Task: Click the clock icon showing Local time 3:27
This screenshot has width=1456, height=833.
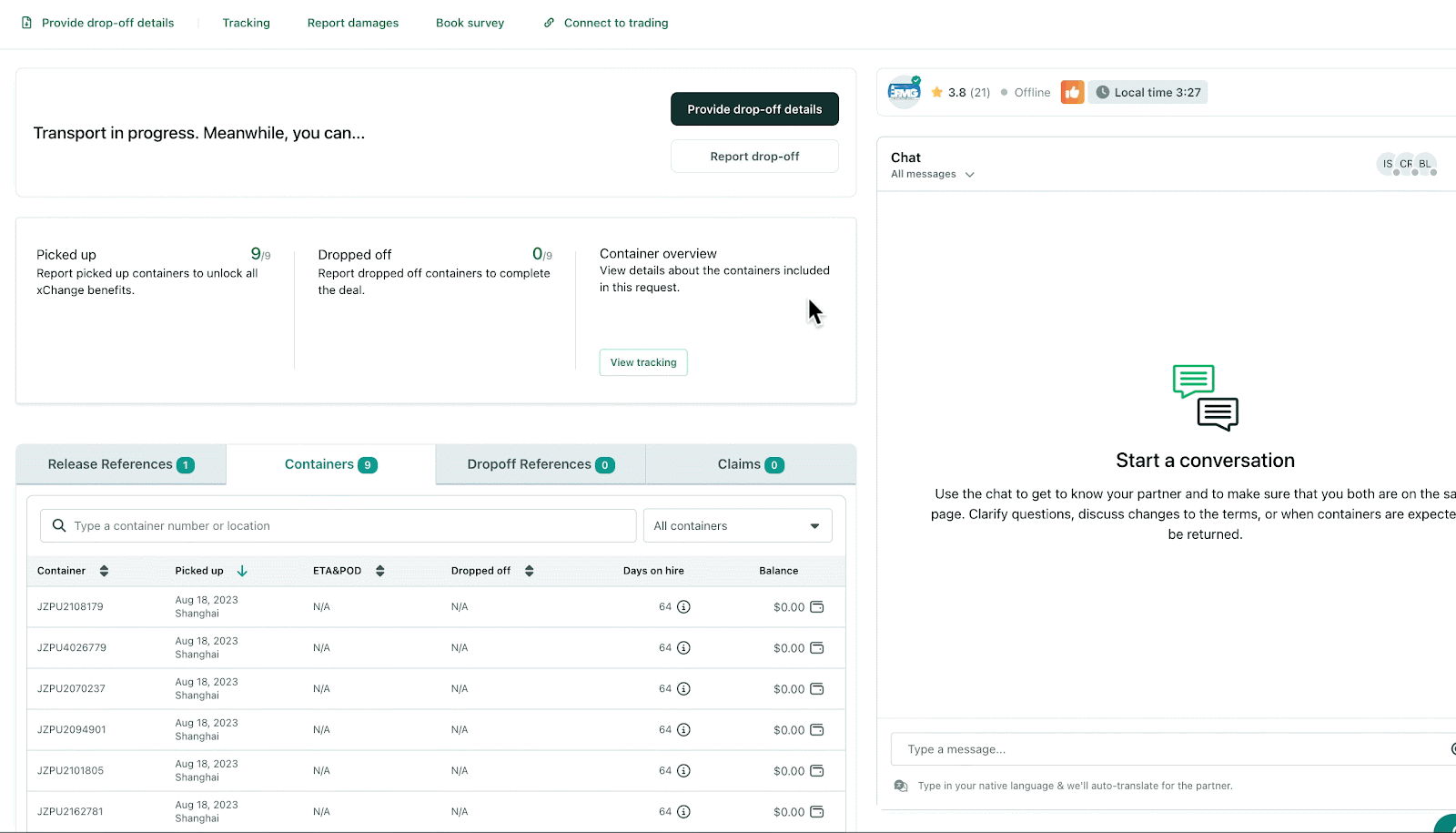Action: pyautogui.click(x=1102, y=92)
